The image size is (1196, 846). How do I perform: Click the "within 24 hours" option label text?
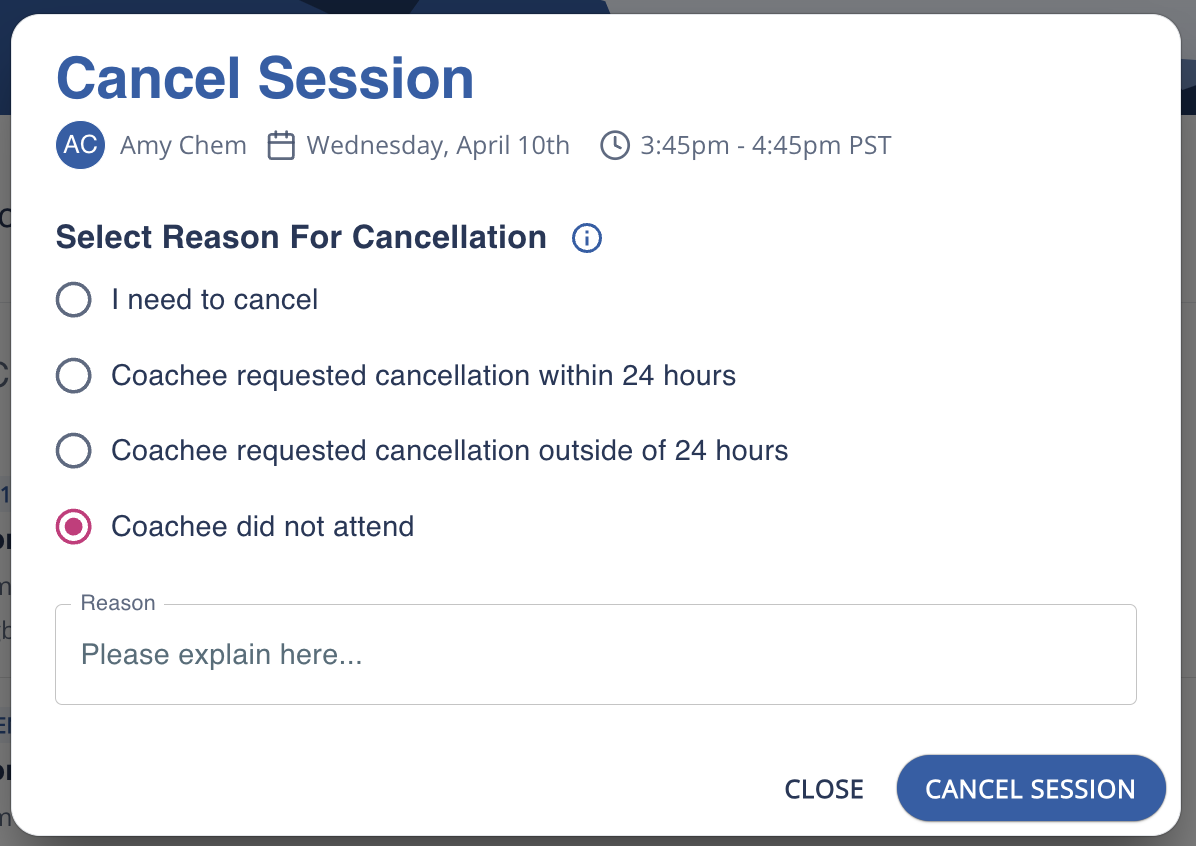[x=424, y=376]
